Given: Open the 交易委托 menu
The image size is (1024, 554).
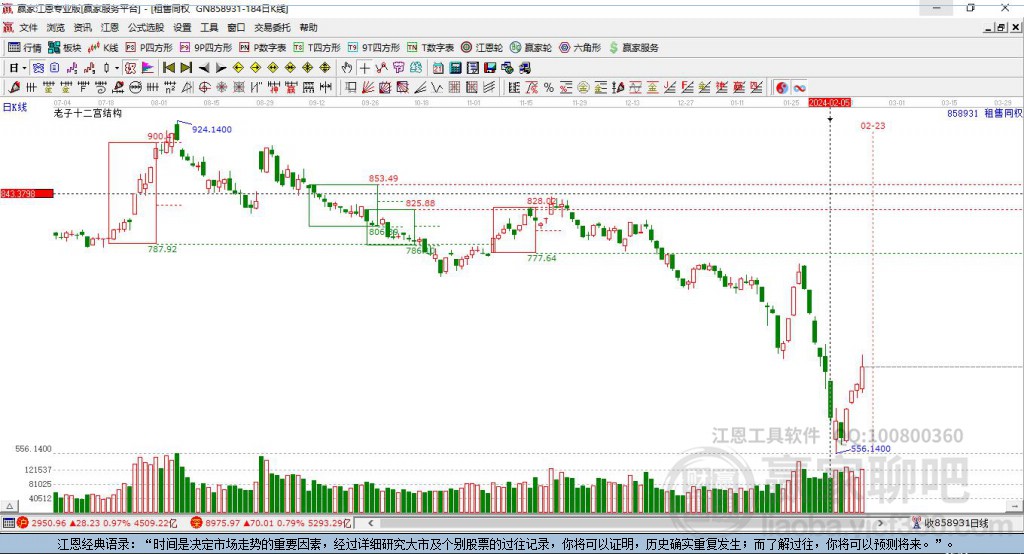Looking at the screenshot, I should (272, 27).
